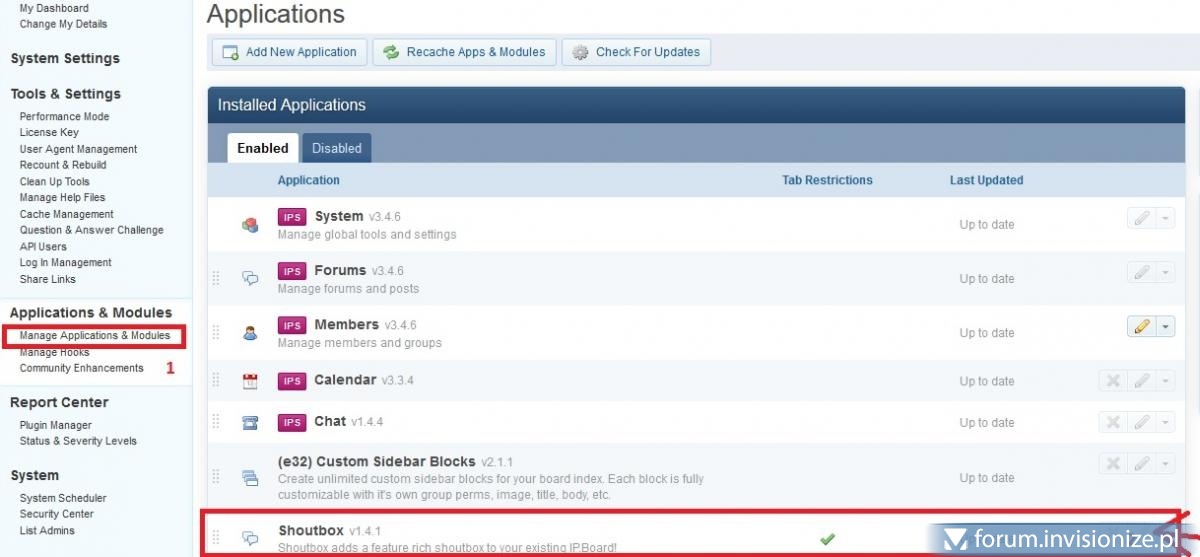This screenshot has width=1200, height=557.
Task: Open the List Admins page
Action: [x=47, y=530]
